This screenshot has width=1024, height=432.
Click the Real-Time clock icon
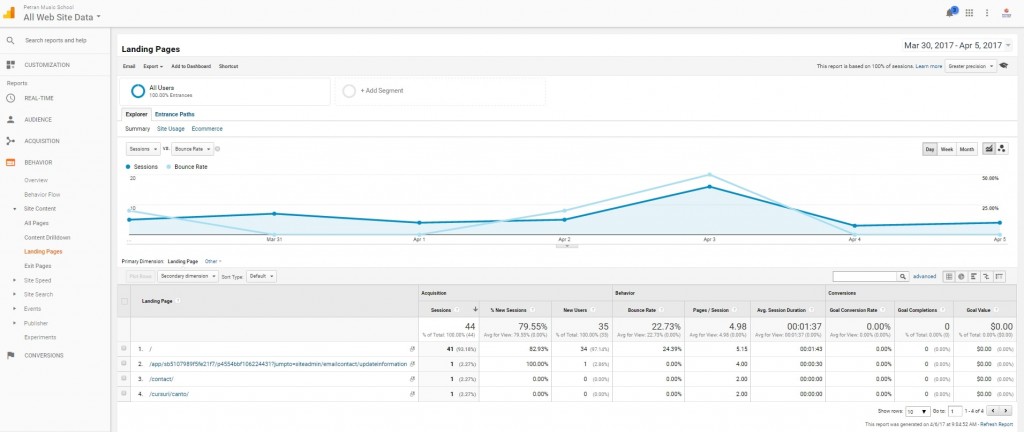coord(10,98)
